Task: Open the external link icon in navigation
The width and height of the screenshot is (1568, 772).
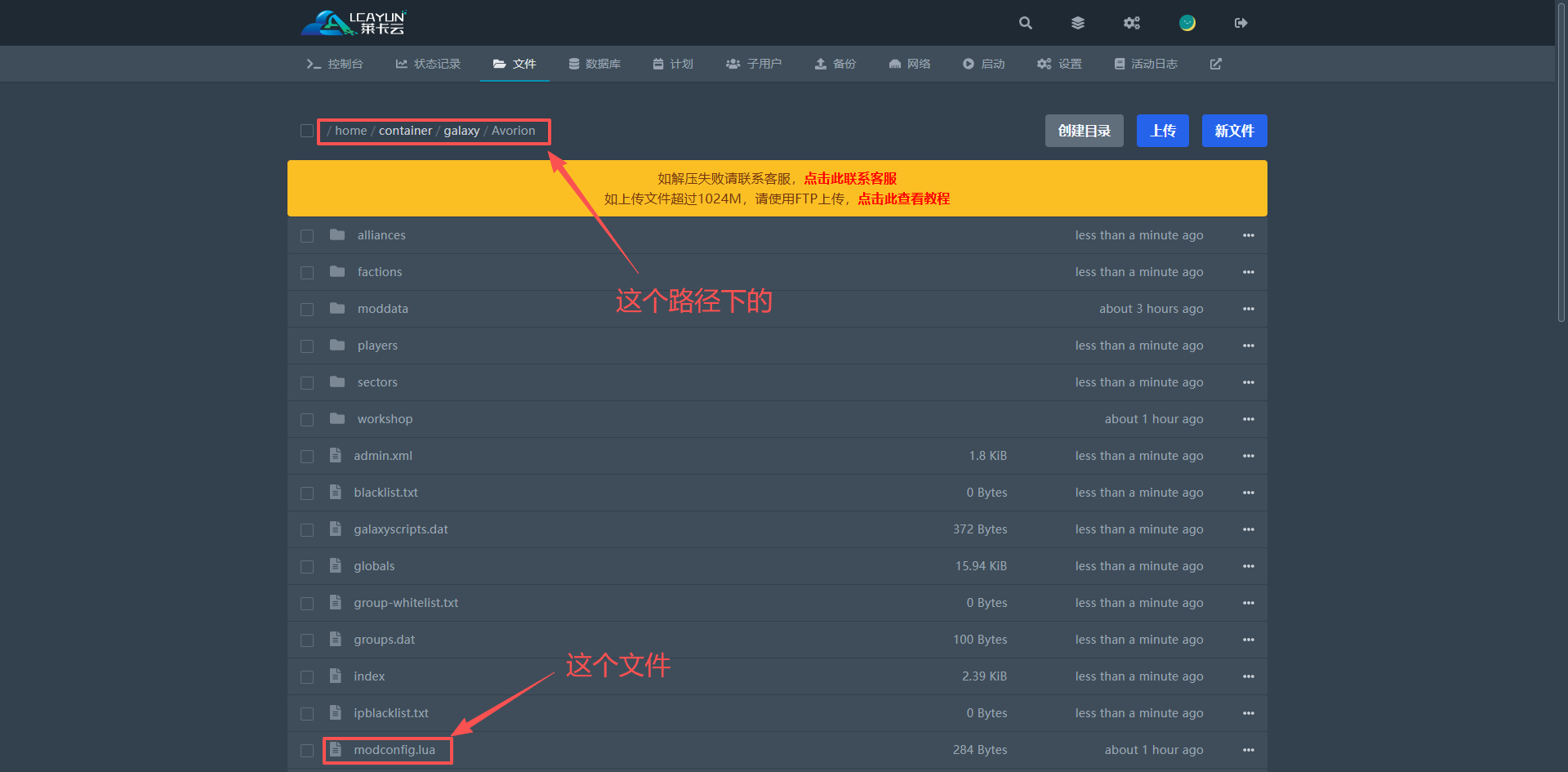Action: pyautogui.click(x=1215, y=64)
